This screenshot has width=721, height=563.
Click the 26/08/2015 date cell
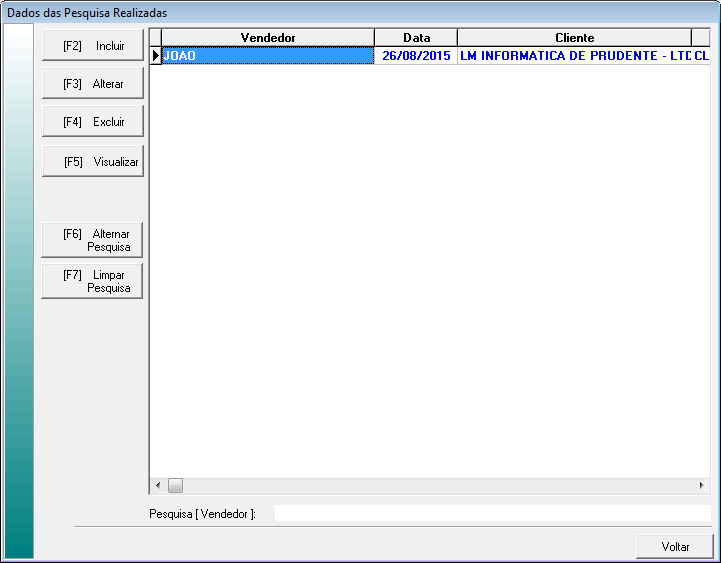(416, 56)
